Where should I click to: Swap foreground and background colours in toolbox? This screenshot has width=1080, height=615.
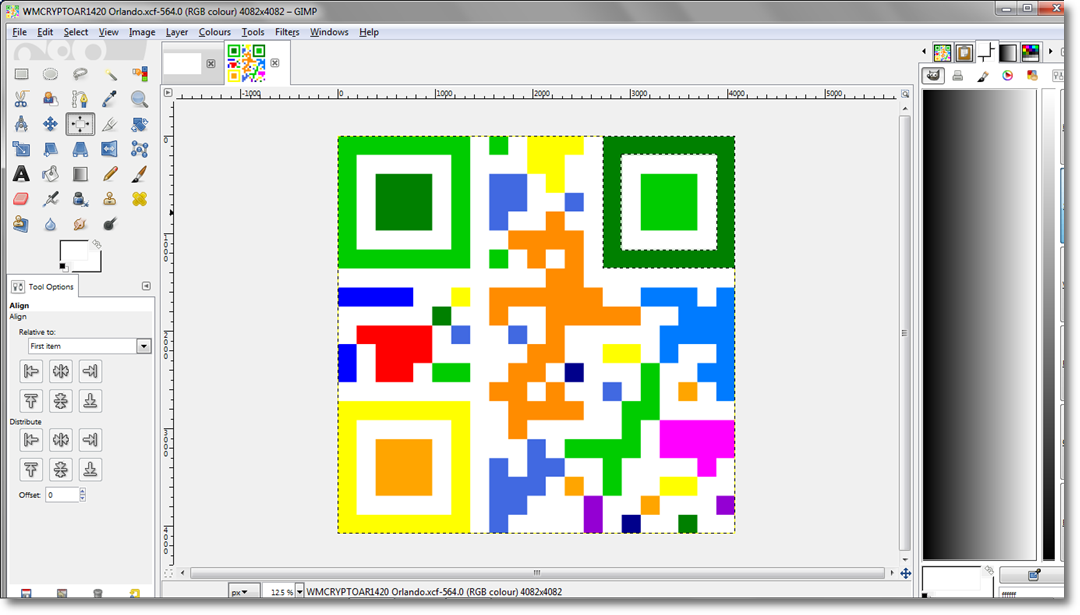[x=97, y=244]
